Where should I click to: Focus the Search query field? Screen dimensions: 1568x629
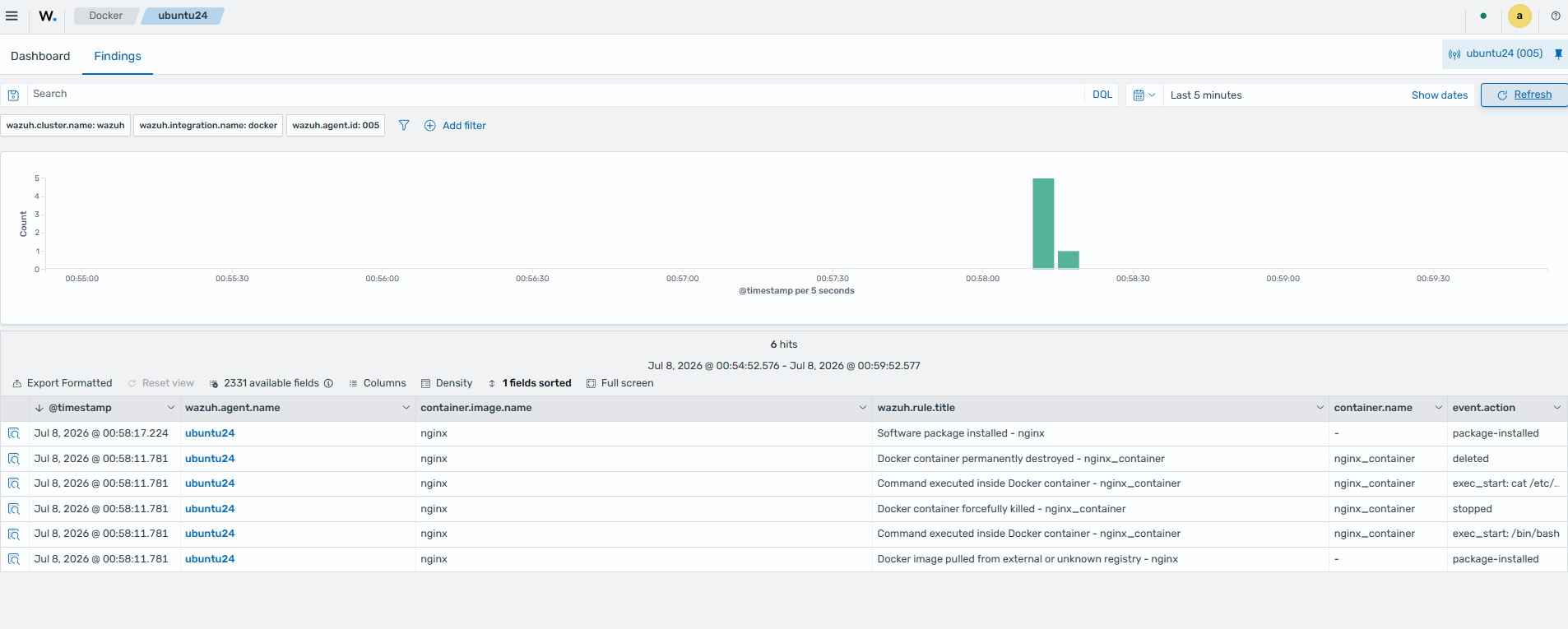(556, 95)
